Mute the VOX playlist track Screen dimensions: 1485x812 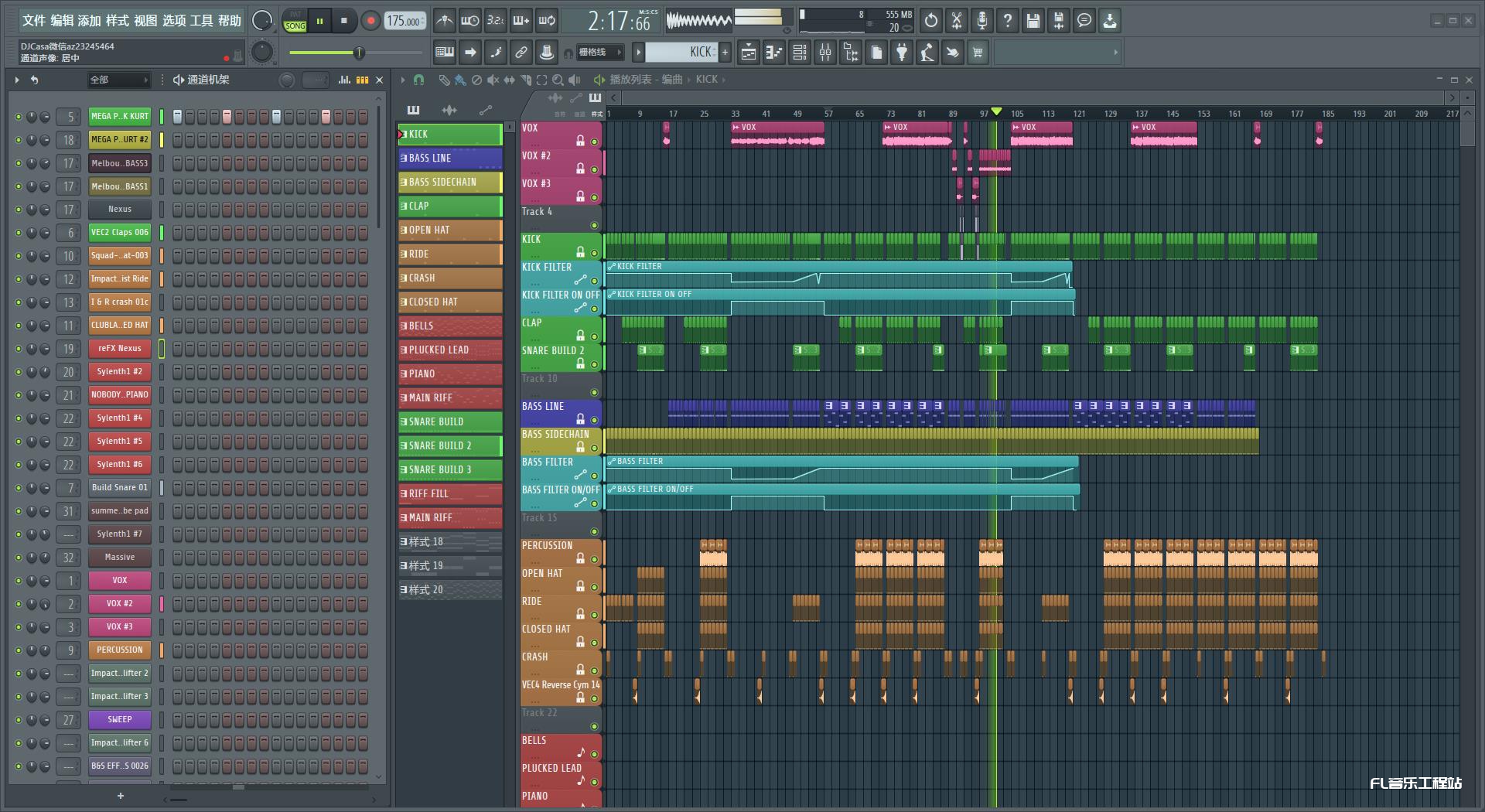click(x=594, y=142)
